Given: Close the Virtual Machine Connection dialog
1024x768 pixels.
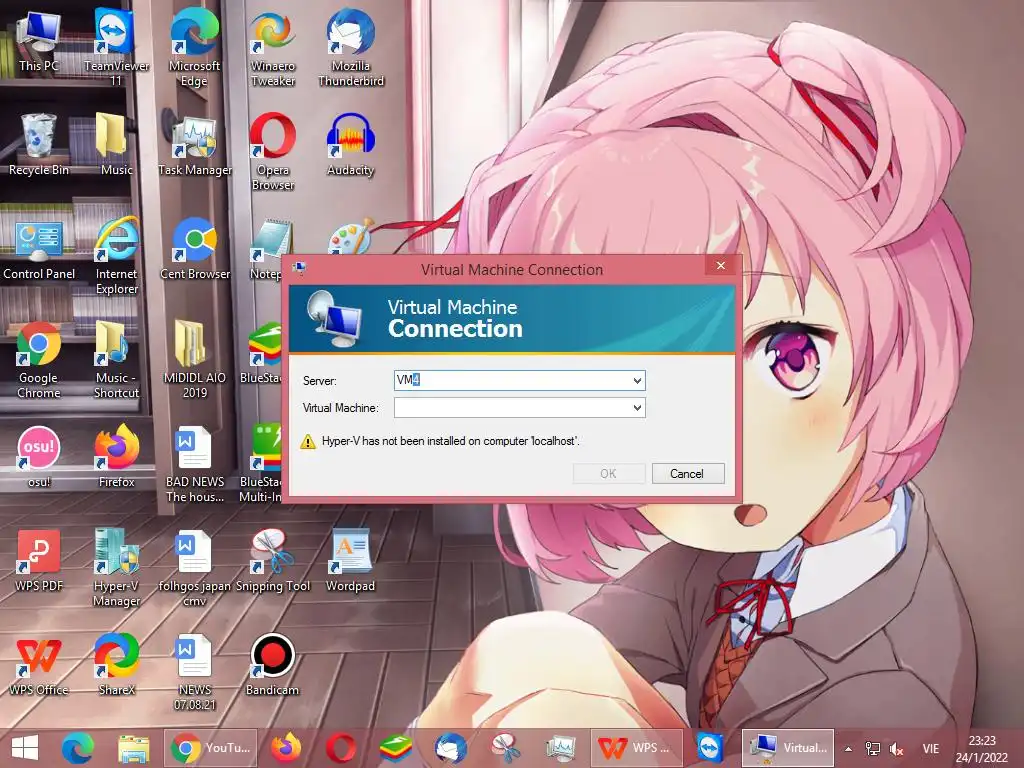Looking at the screenshot, I should [x=720, y=265].
